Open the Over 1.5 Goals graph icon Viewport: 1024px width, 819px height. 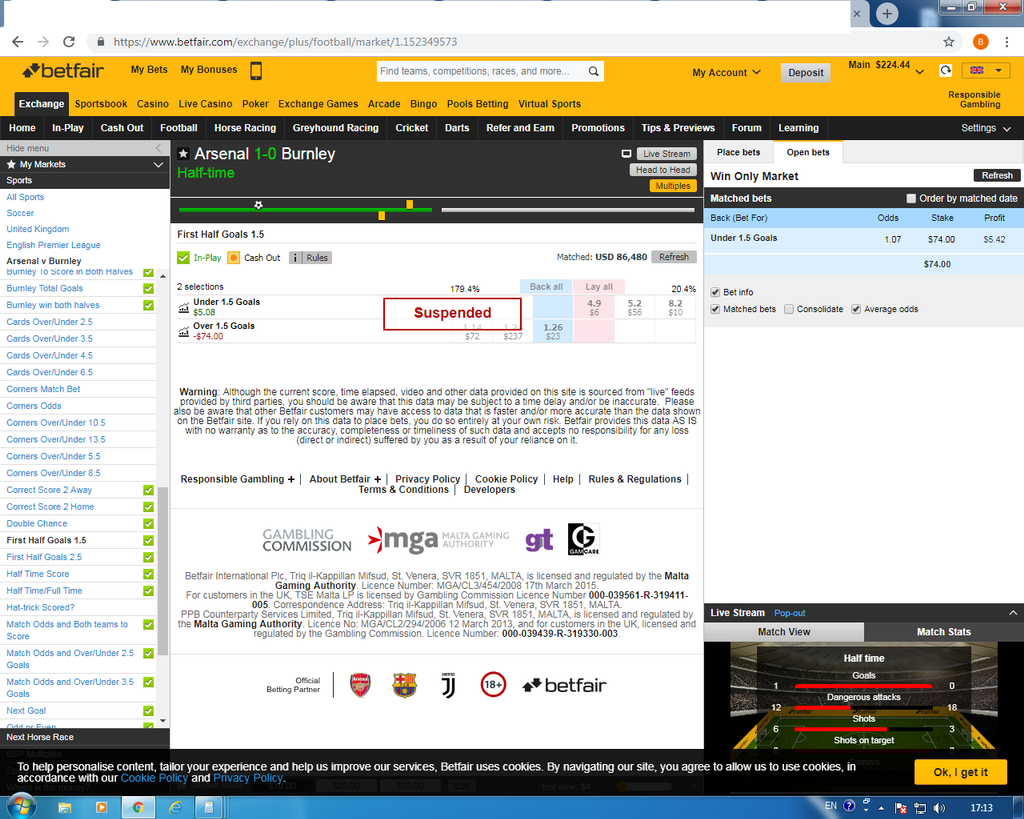tap(184, 331)
